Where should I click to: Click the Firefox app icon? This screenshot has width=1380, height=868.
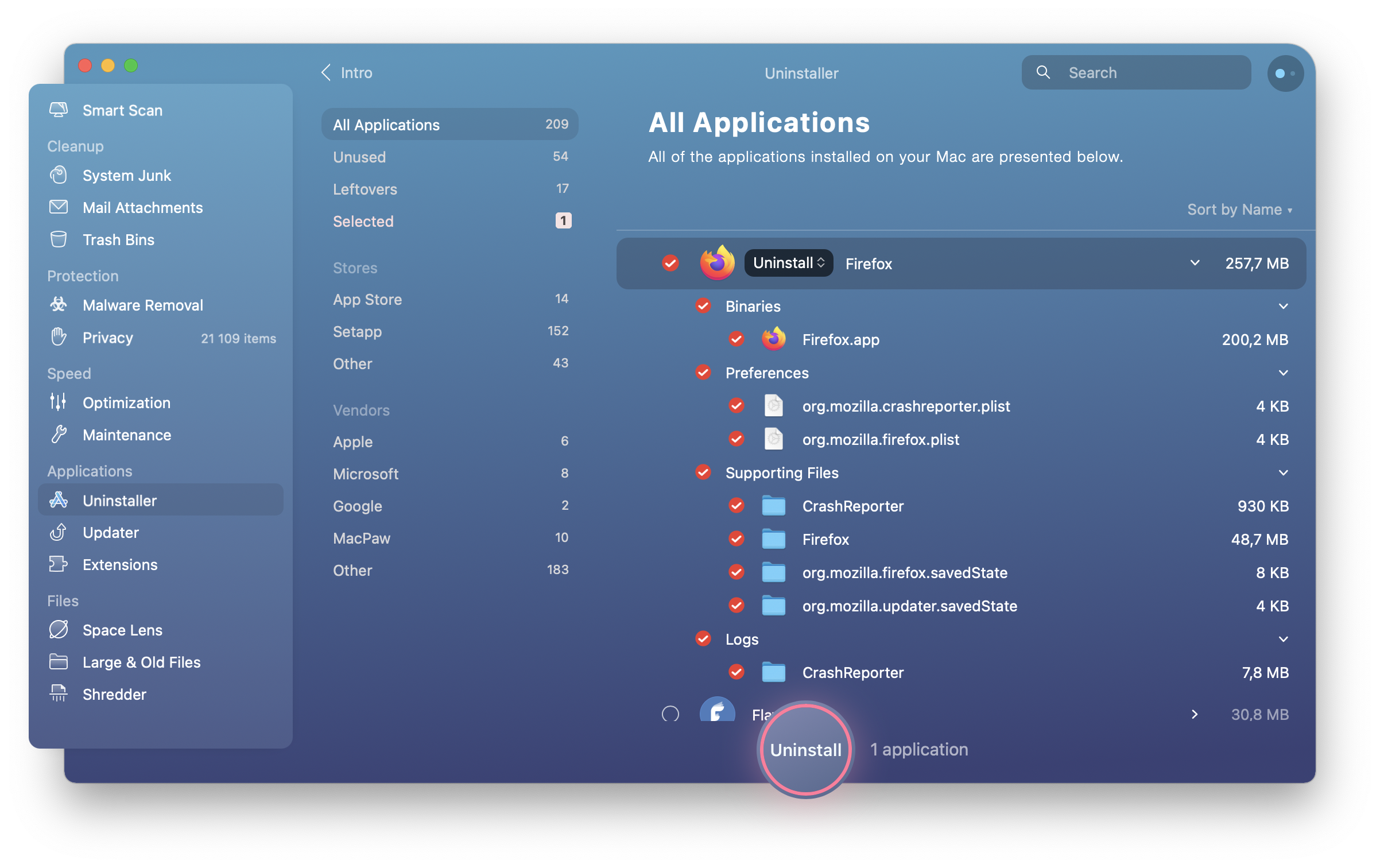click(718, 263)
